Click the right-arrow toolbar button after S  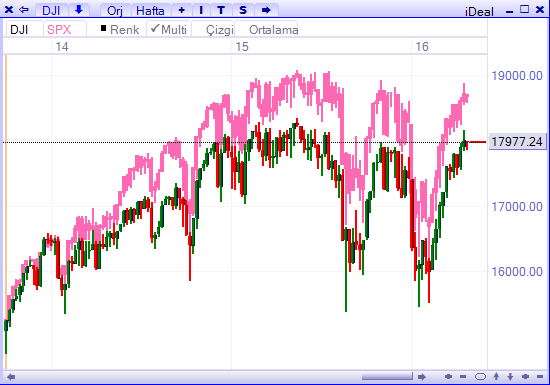pos(266,10)
